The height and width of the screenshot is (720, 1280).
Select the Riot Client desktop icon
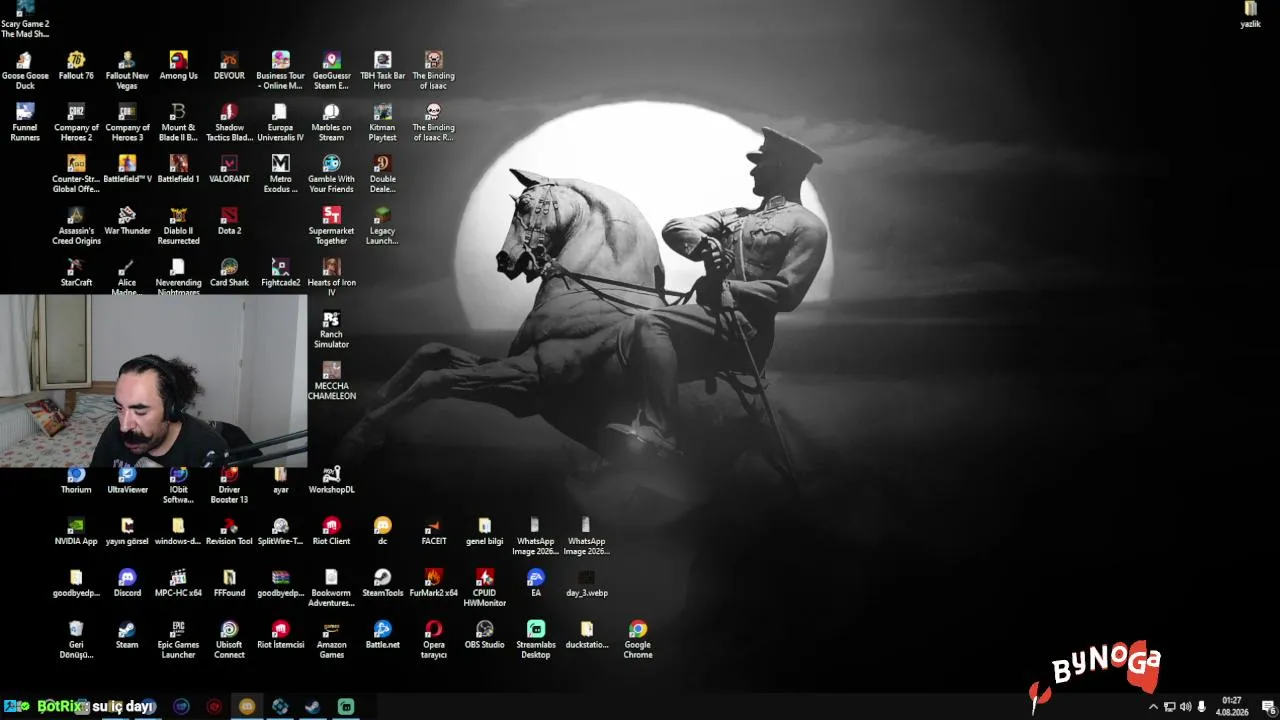[331, 532]
